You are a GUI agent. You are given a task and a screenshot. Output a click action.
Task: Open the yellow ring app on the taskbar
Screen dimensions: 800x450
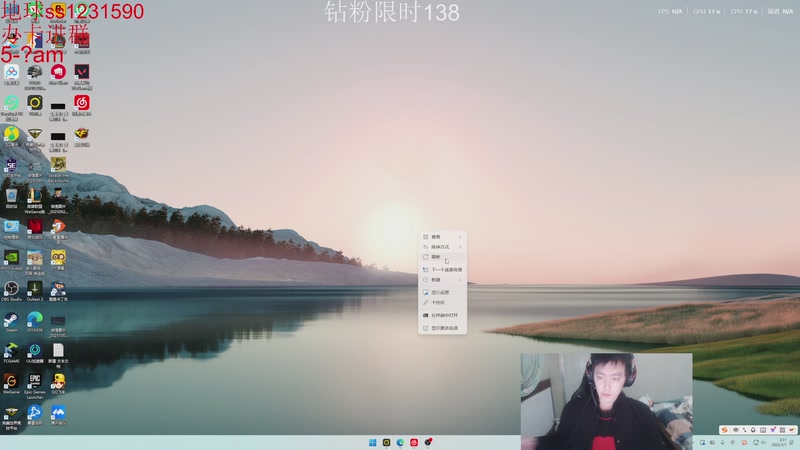tap(386, 442)
